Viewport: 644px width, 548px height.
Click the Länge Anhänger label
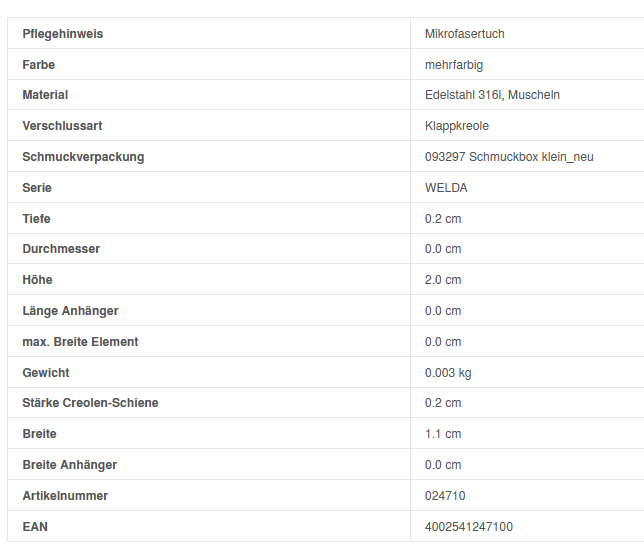(x=70, y=311)
